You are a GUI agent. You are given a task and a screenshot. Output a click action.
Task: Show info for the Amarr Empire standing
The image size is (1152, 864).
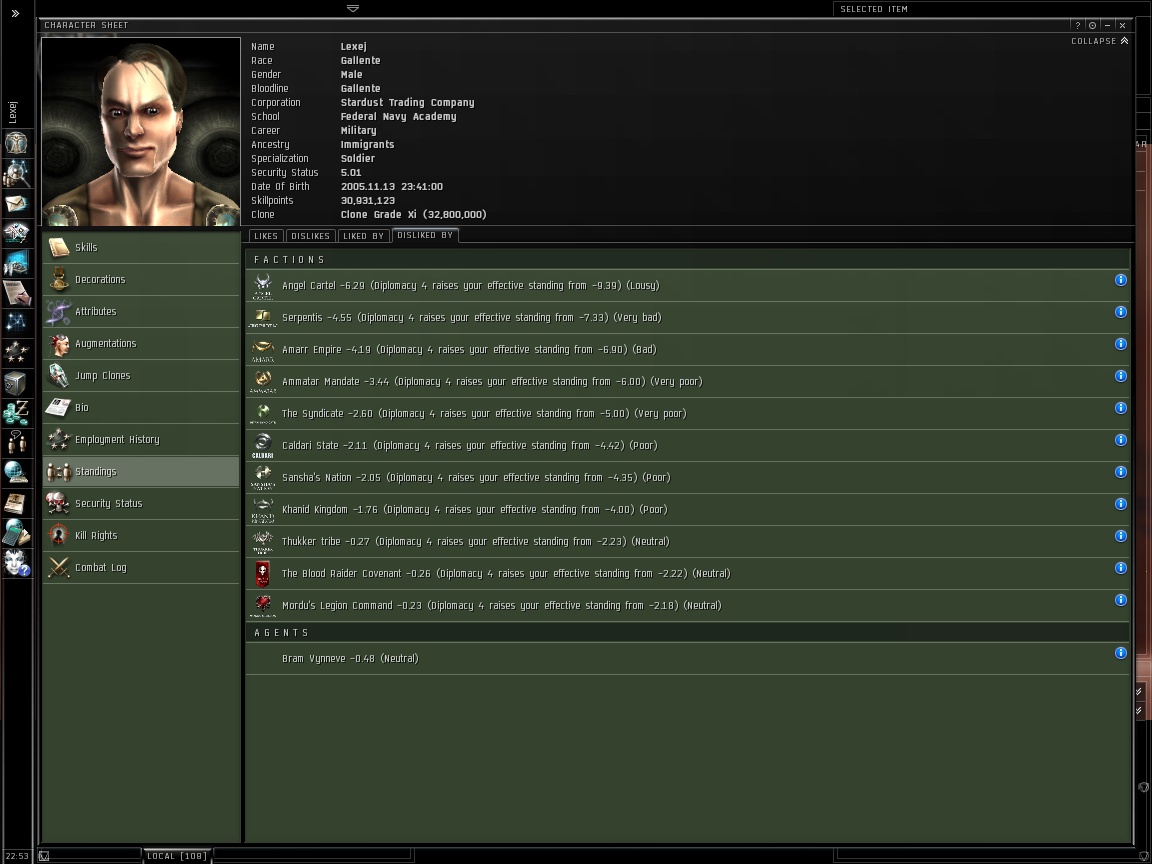click(1120, 344)
